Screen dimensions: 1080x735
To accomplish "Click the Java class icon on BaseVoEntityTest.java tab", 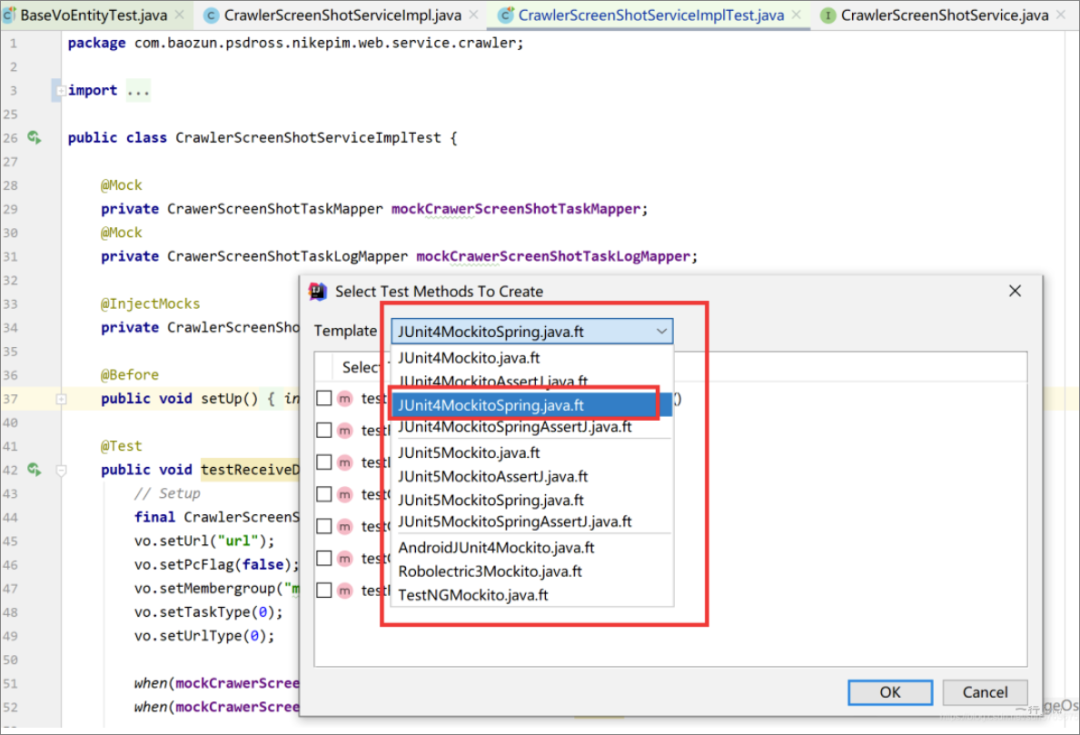I will click(10, 14).
